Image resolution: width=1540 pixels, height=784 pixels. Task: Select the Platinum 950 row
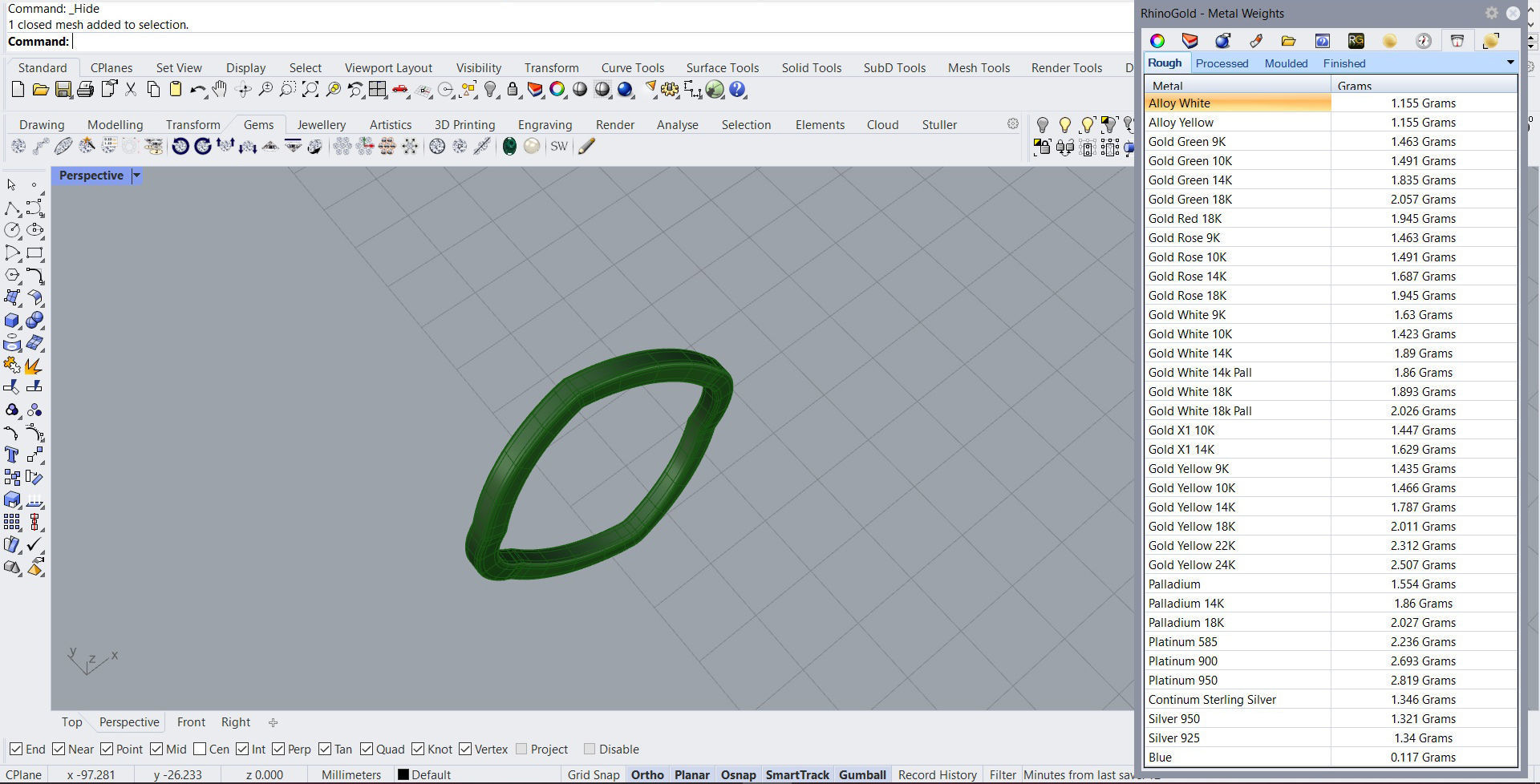click(x=1331, y=680)
